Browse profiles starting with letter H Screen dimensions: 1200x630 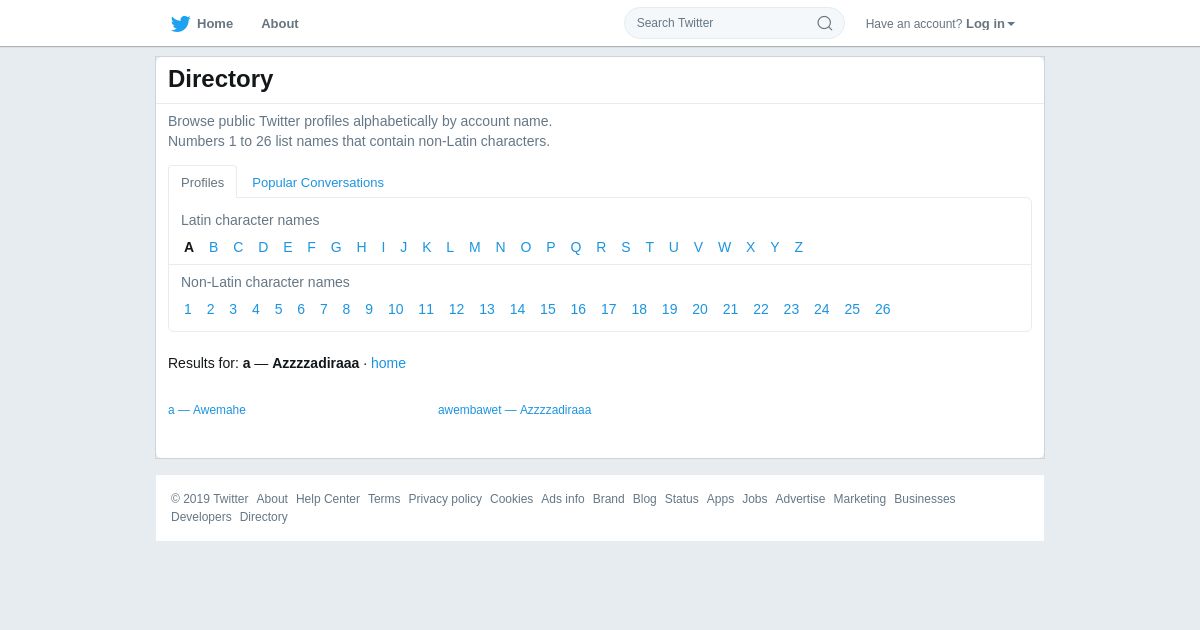[x=361, y=247]
